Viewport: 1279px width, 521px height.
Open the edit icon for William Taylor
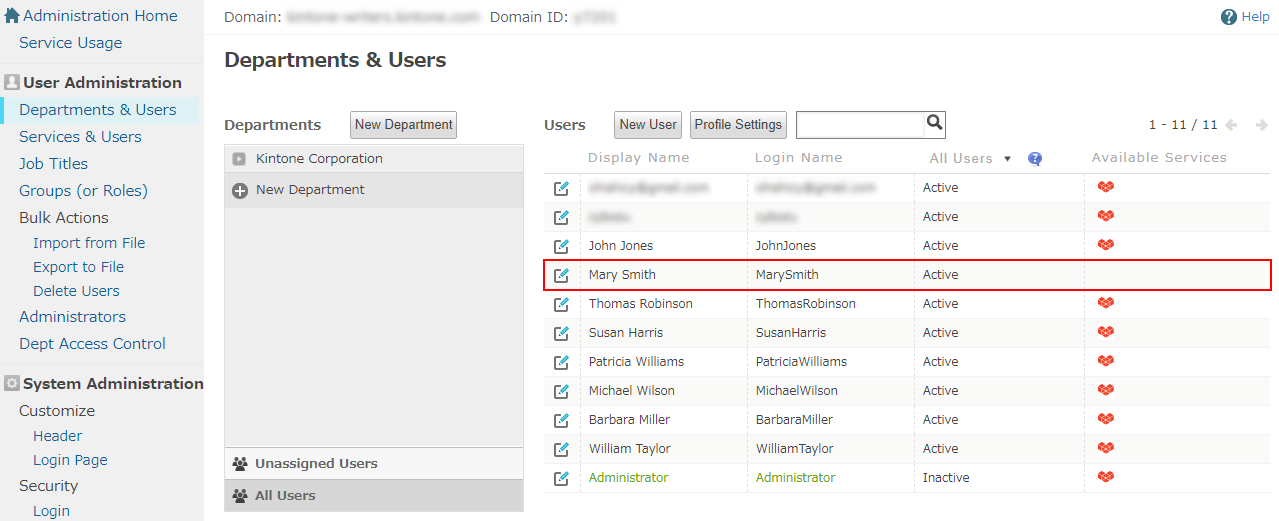coord(561,449)
